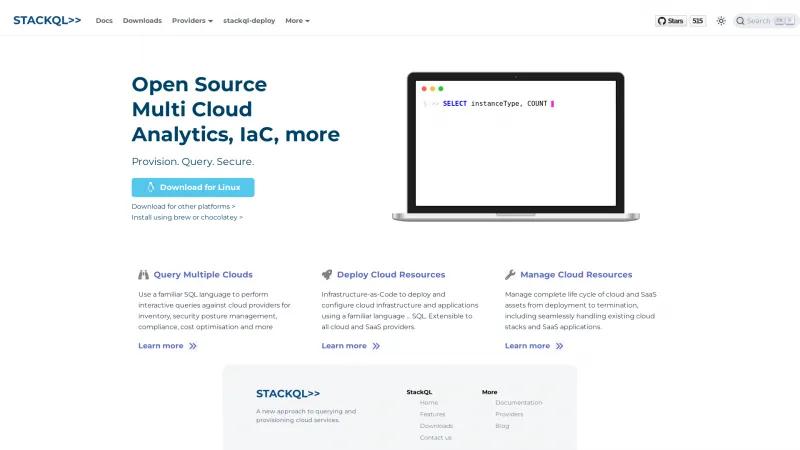
Task: Open Learn more under Manage Cloud Resources
Action: tap(534, 346)
